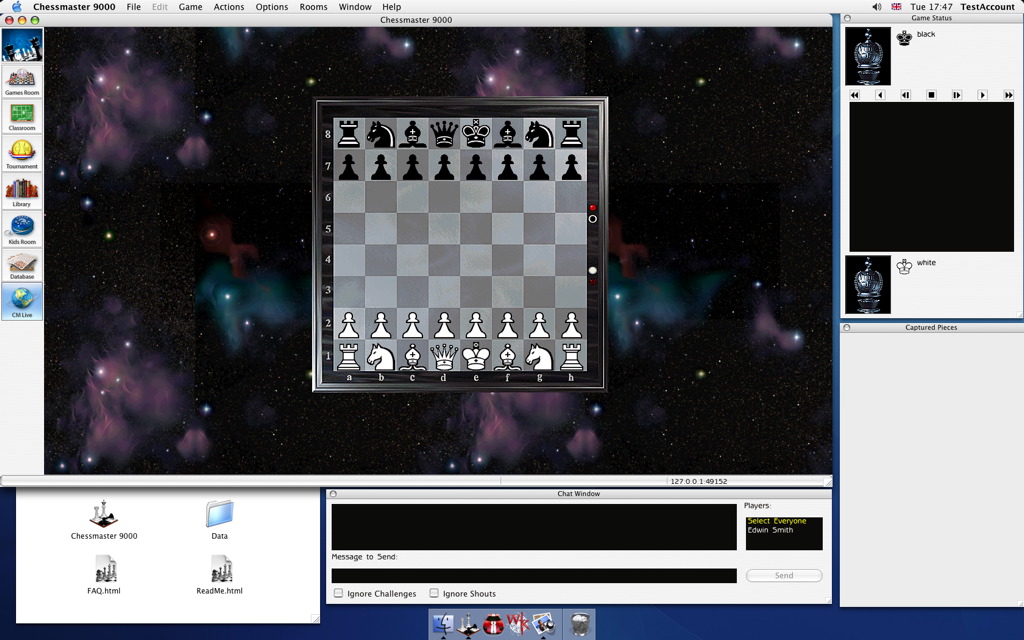The width and height of the screenshot is (1024, 640).
Task: Open the Actions menu
Action: 229,7
